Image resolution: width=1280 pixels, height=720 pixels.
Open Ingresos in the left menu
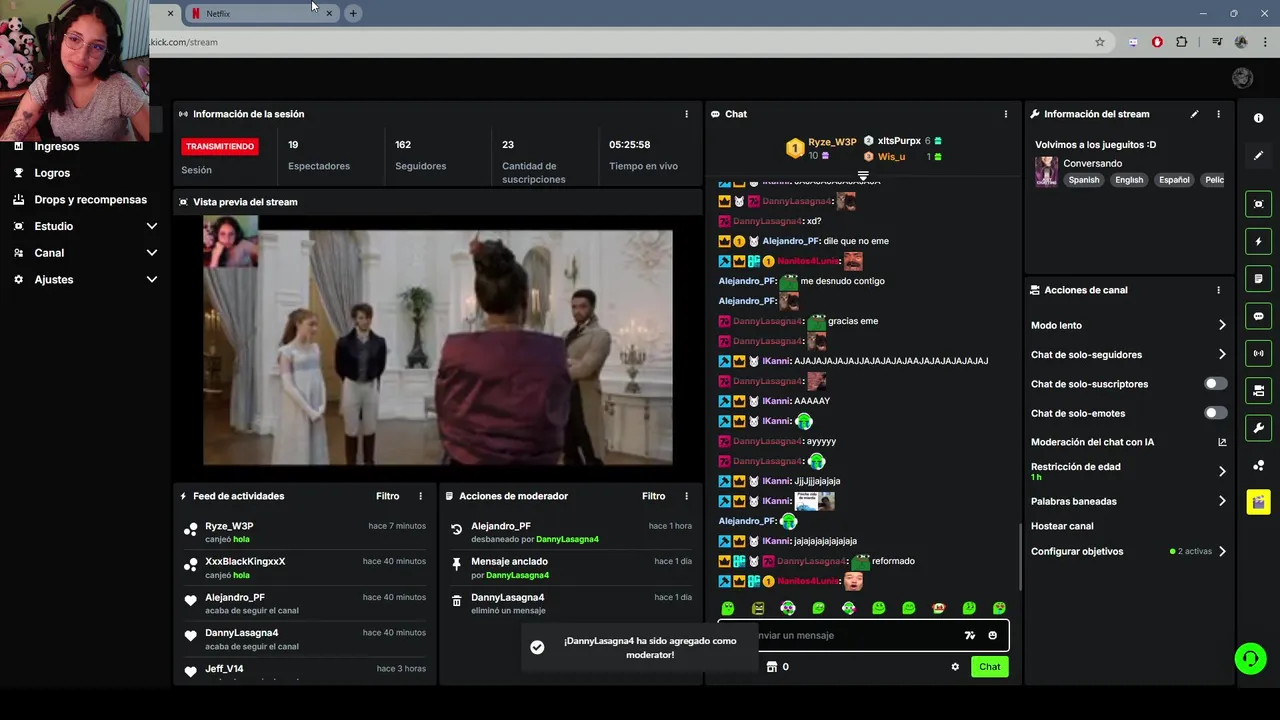point(57,146)
